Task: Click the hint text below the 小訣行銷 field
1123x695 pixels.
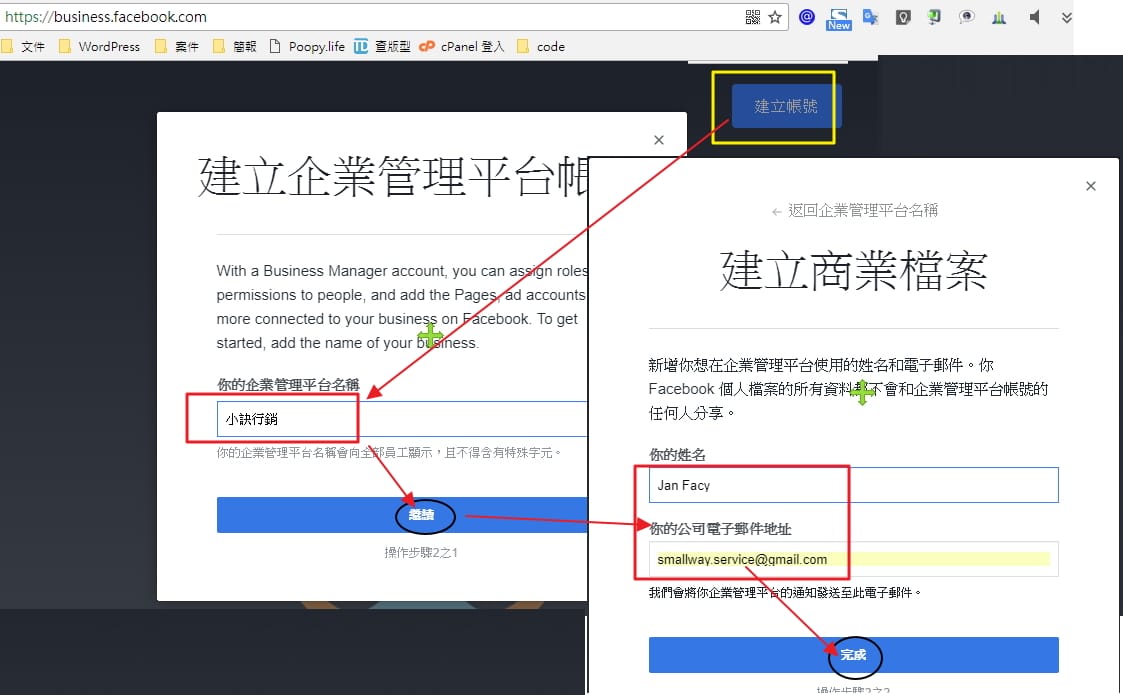Action: pyautogui.click(x=389, y=453)
